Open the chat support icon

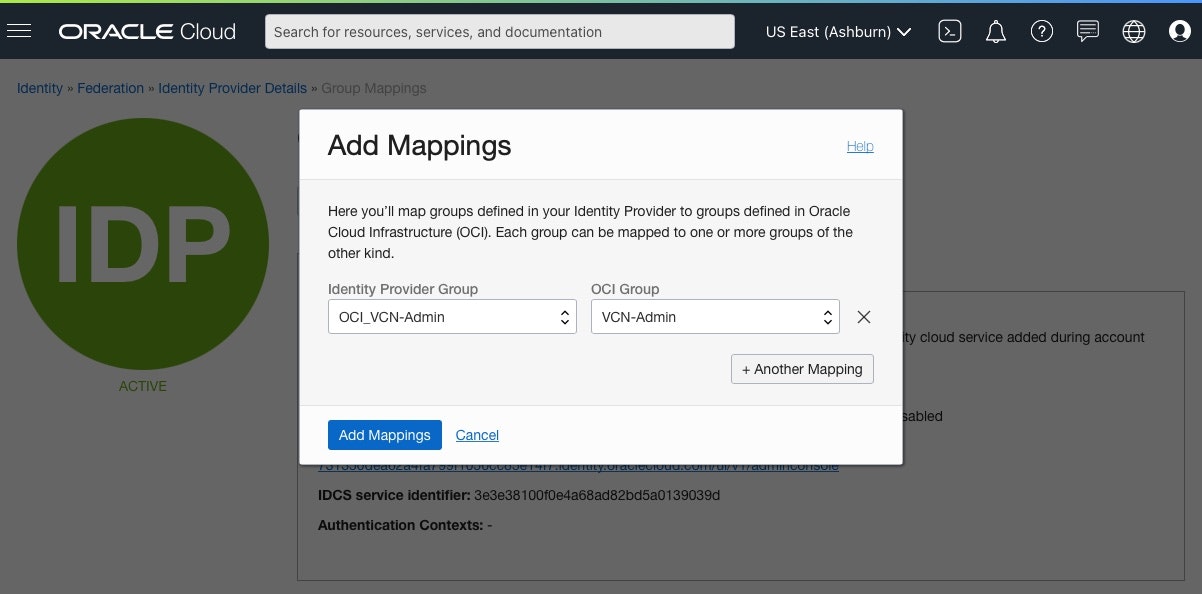1088,32
